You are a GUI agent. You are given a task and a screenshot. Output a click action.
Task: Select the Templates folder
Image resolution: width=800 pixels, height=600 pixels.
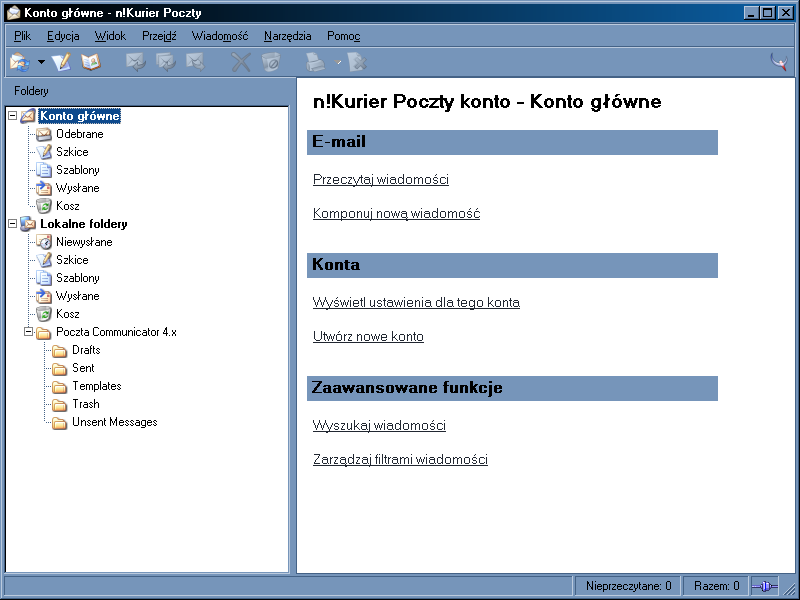pyautogui.click(x=97, y=386)
